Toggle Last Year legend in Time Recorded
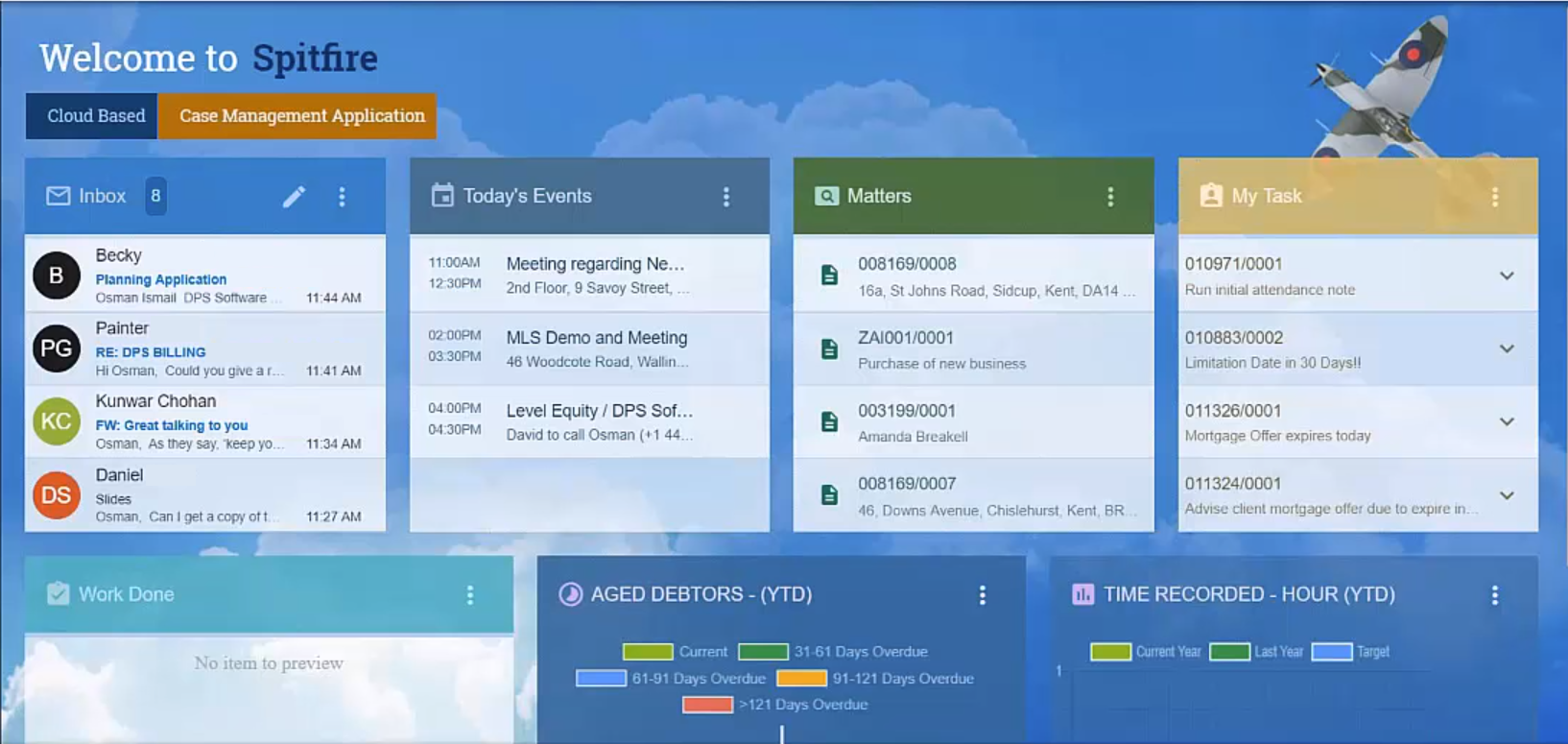This screenshot has height=744, width=1568. point(1229,652)
